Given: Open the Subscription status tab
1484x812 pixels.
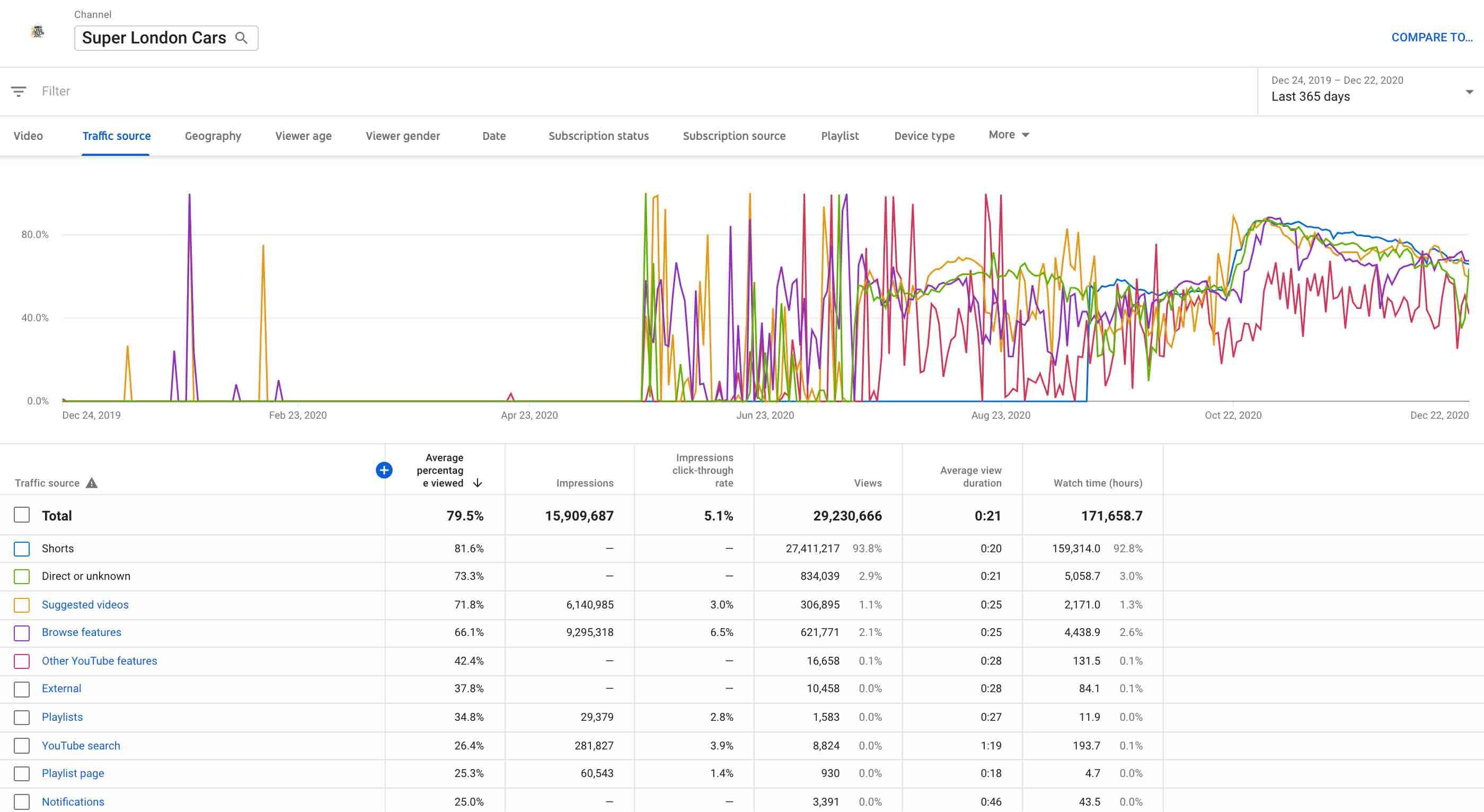Looking at the screenshot, I should point(598,136).
